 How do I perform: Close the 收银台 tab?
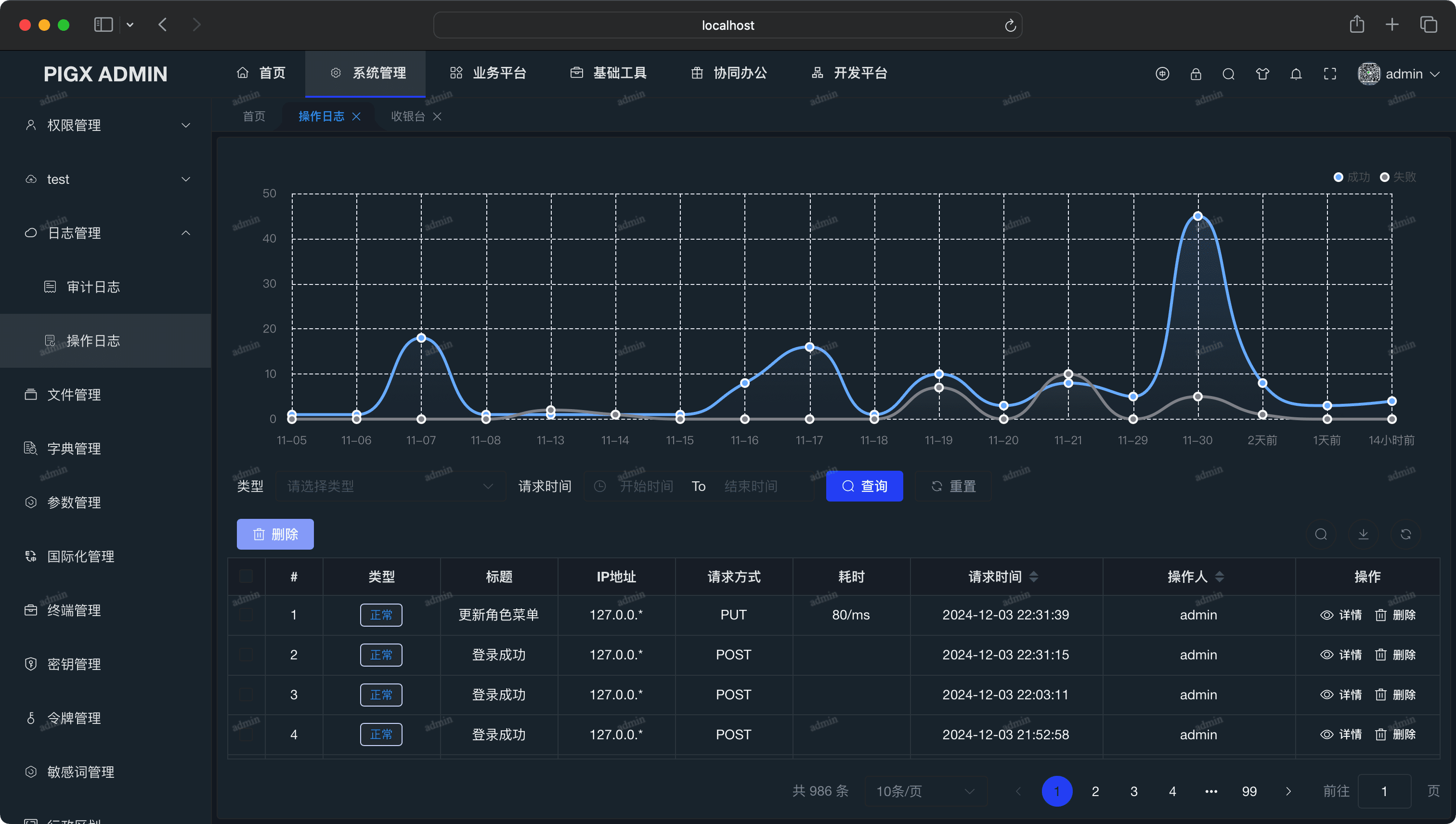[x=437, y=116]
